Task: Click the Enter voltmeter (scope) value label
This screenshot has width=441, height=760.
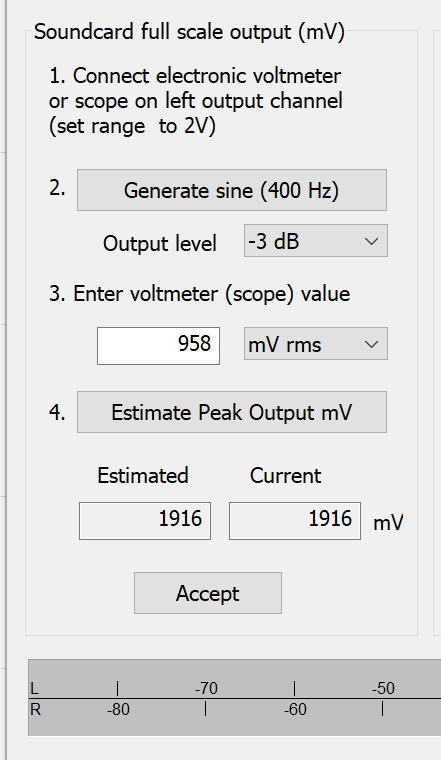Action: coord(199,294)
